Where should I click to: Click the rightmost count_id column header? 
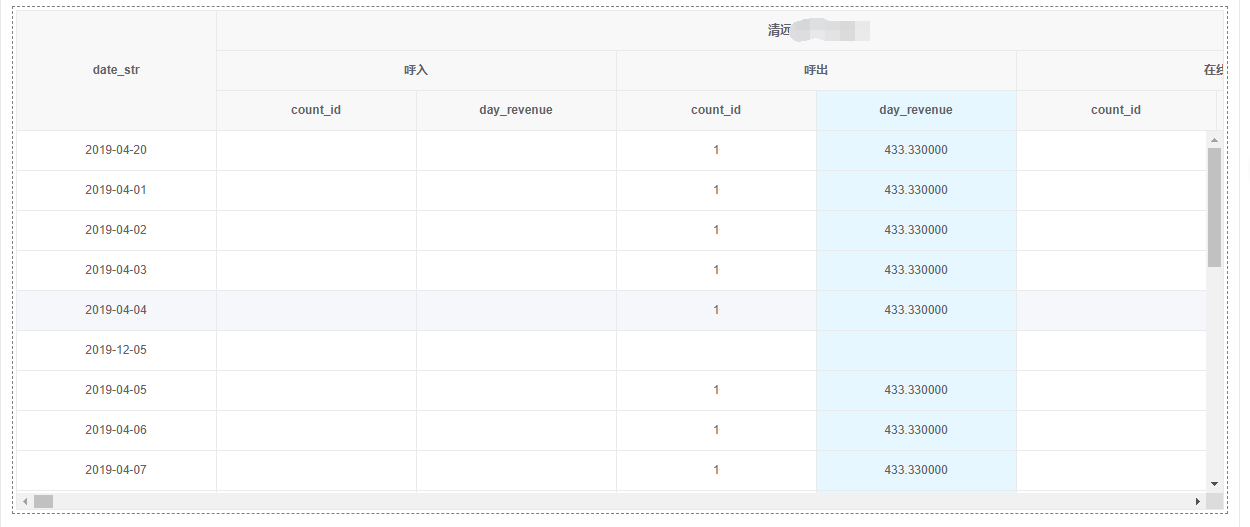click(x=1116, y=110)
